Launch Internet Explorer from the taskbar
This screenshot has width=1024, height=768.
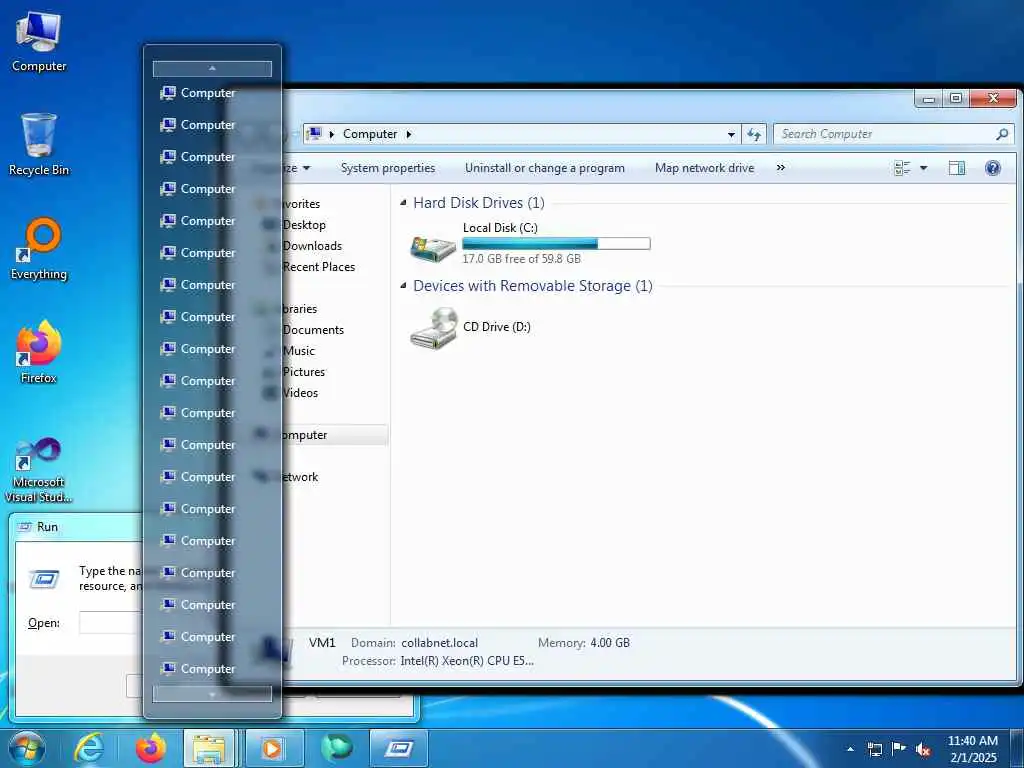tap(89, 748)
